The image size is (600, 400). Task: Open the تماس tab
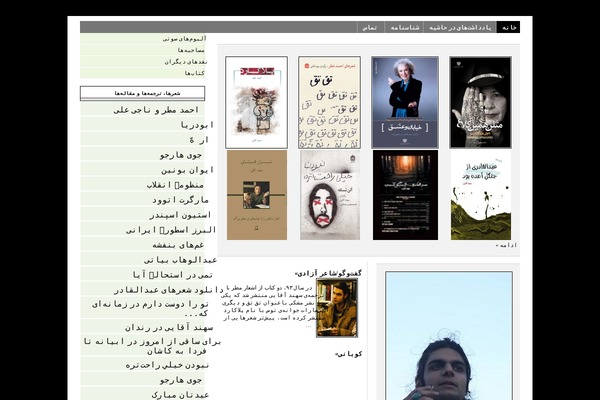click(370, 27)
